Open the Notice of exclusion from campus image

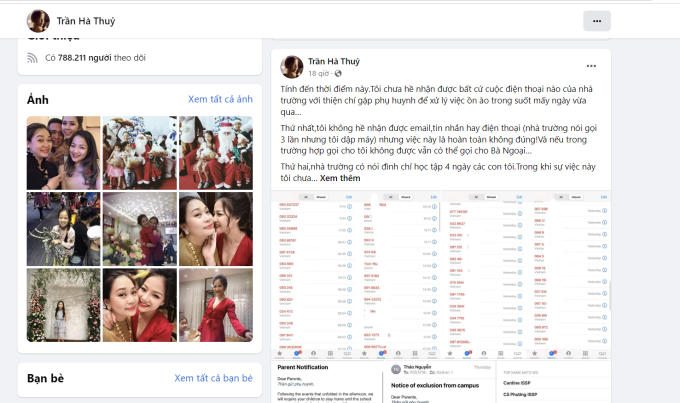pyautogui.click(x=441, y=383)
